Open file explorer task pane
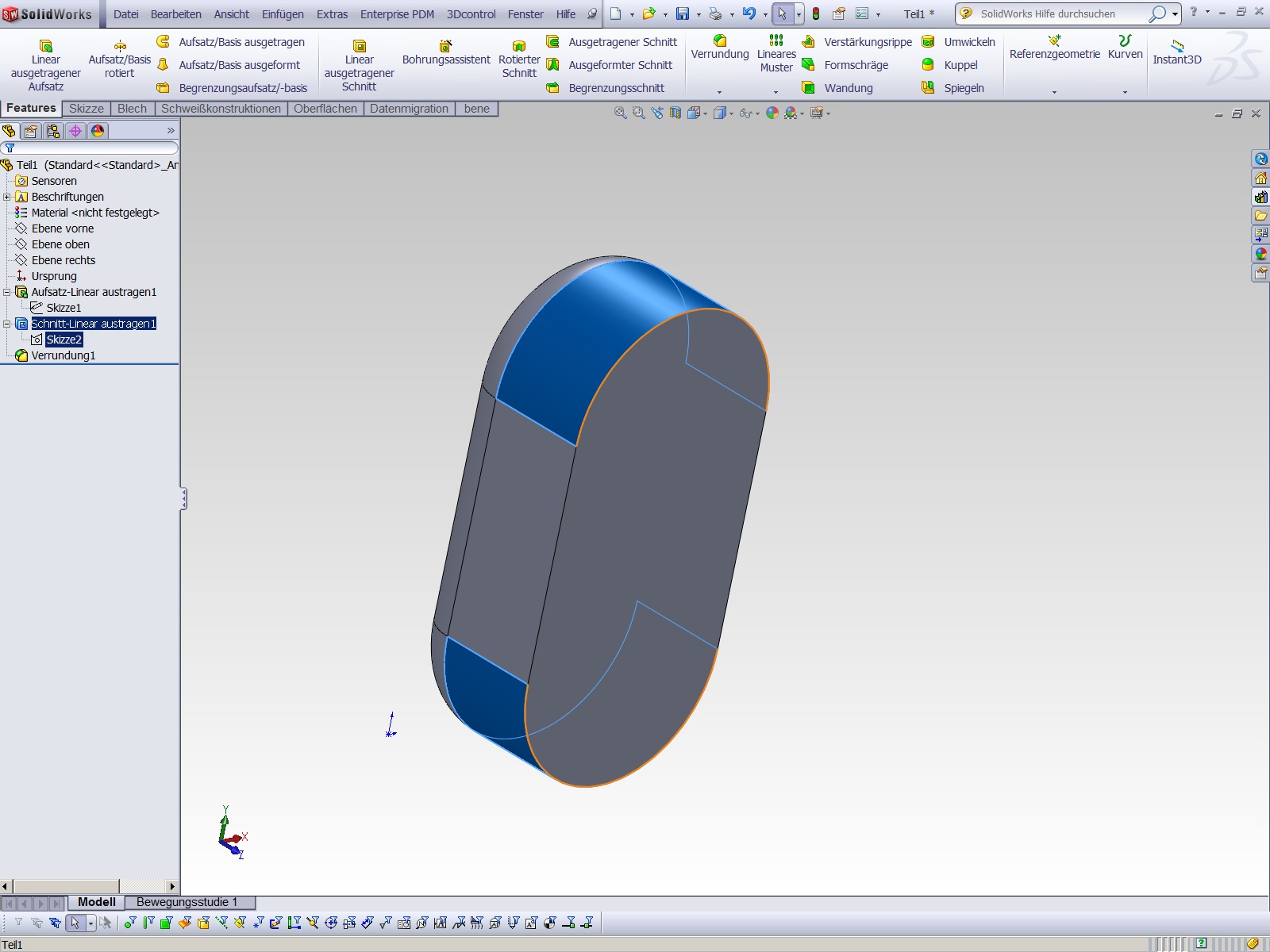1270x952 pixels. click(1260, 217)
